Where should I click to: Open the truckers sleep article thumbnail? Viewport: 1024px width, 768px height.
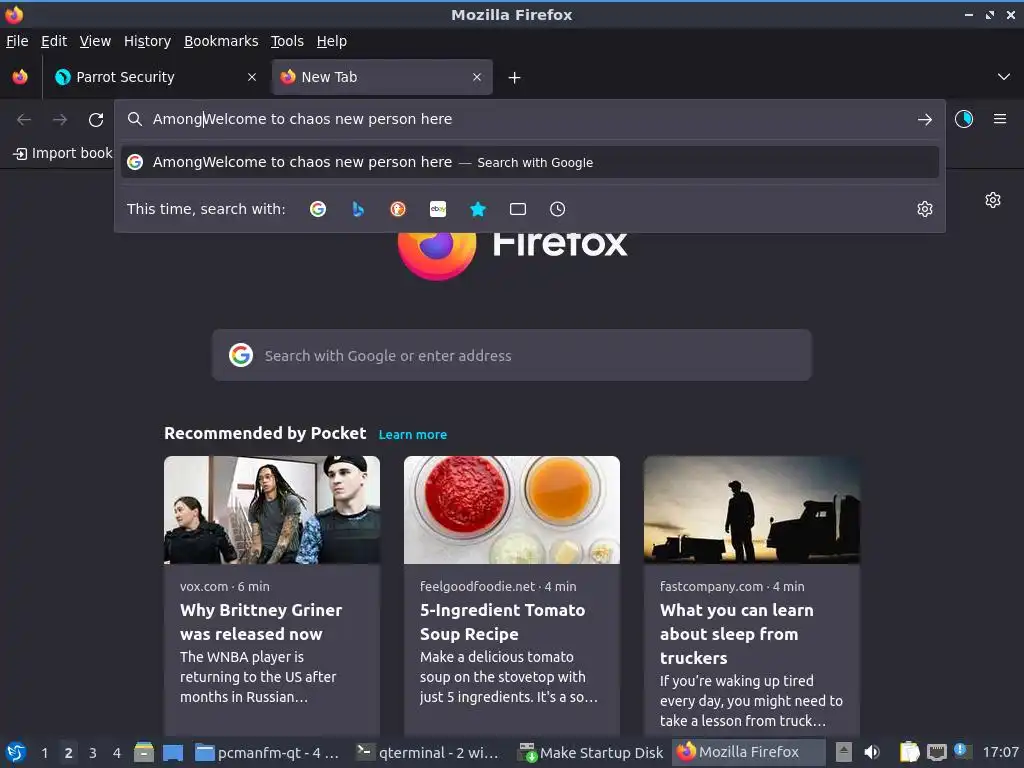752,509
